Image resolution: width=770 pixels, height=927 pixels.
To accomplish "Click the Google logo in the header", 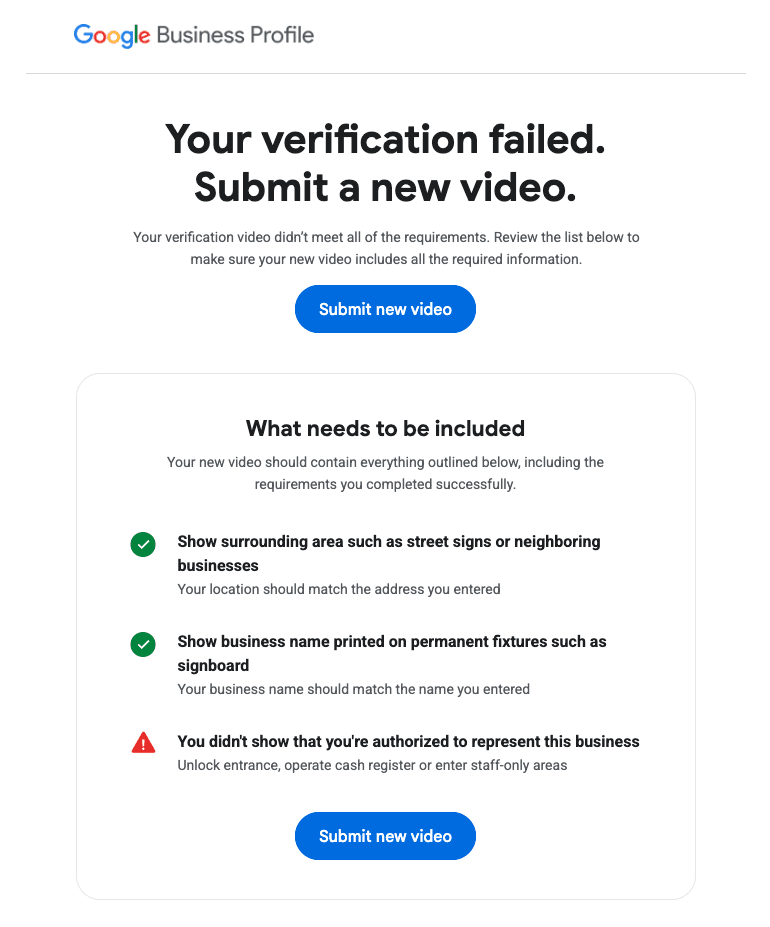I will coord(111,36).
